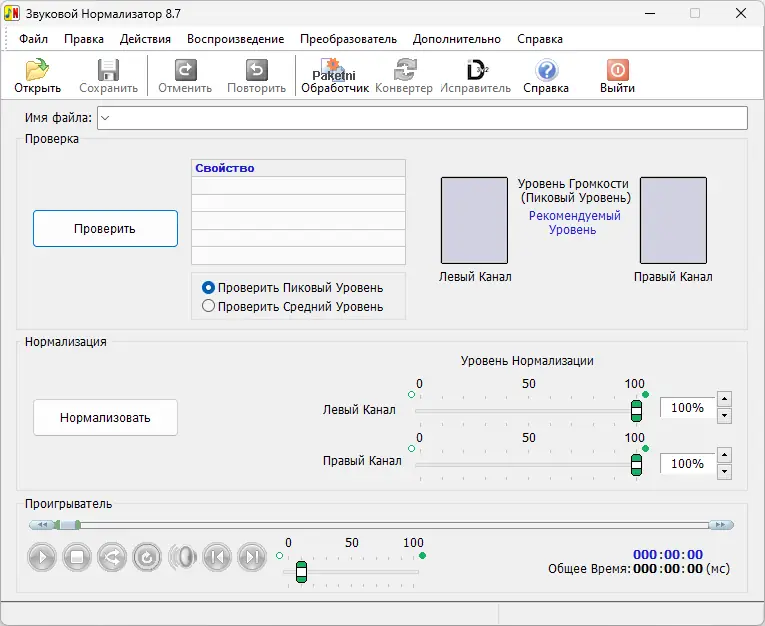Launch the Конвертер tool from toolbar
Viewport: 765px width, 626px height.
point(404,71)
